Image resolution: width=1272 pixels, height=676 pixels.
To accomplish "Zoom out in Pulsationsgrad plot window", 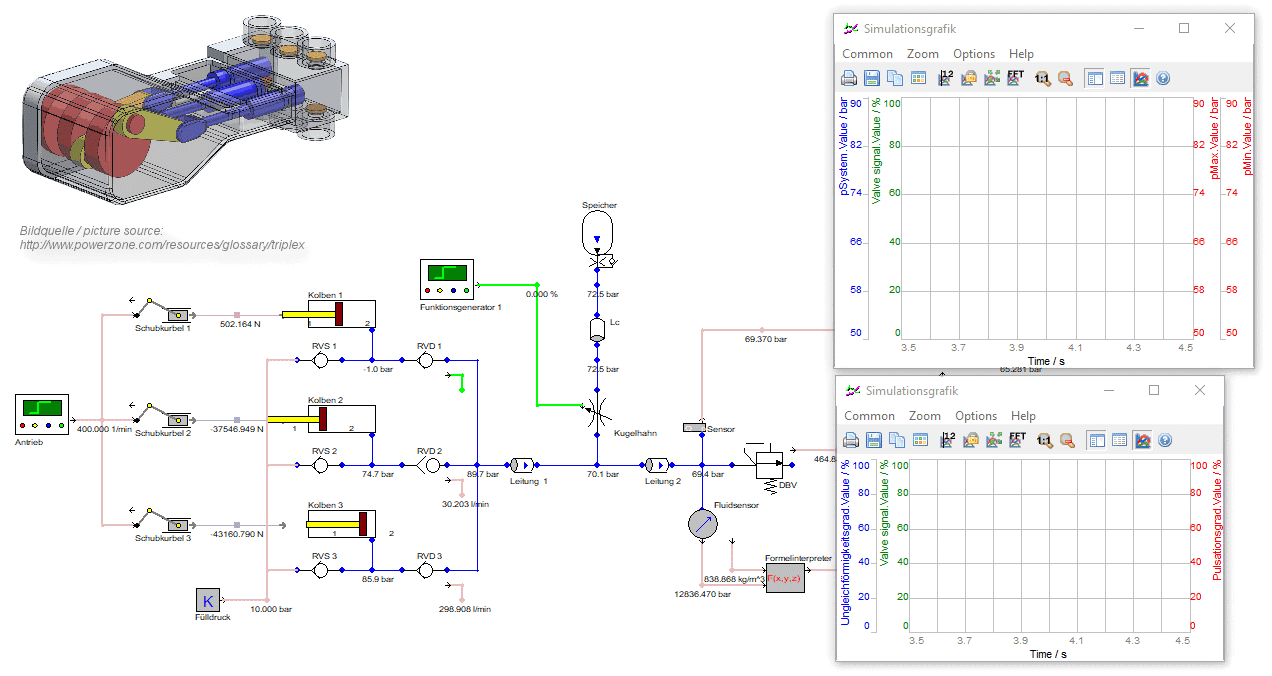I will click(x=1067, y=440).
